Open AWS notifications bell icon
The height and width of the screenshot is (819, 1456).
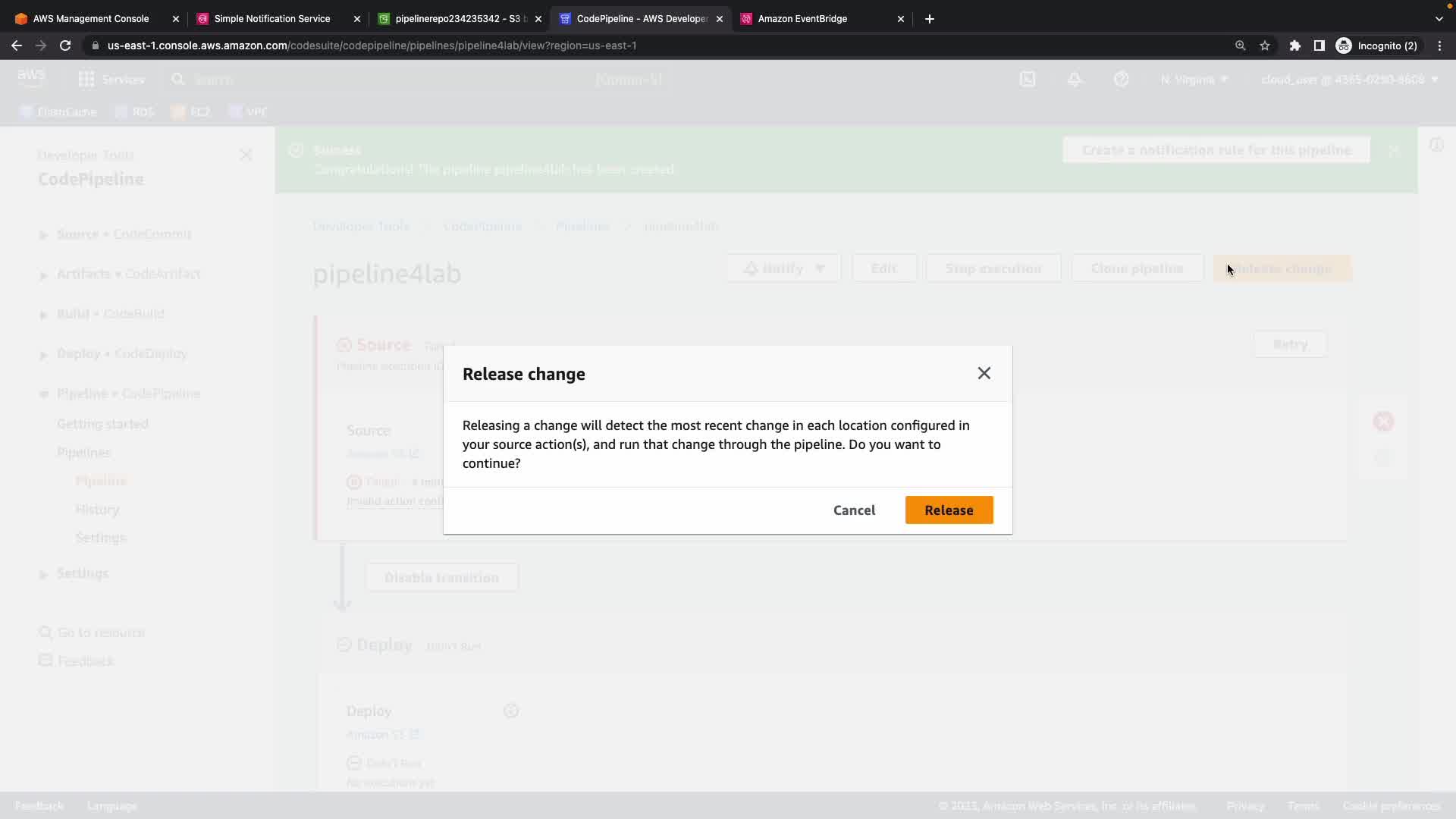(x=1075, y=79)
